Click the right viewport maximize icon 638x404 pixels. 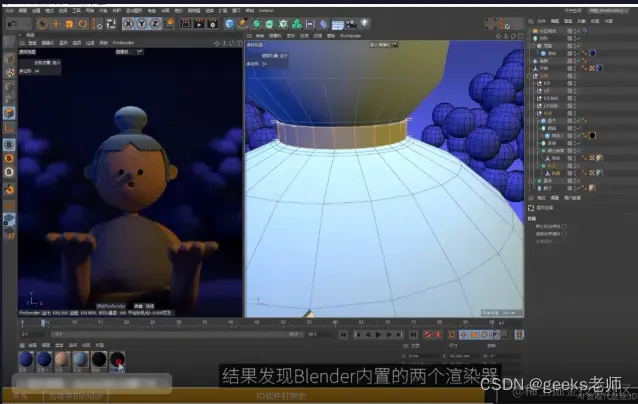tap(521, 36)
